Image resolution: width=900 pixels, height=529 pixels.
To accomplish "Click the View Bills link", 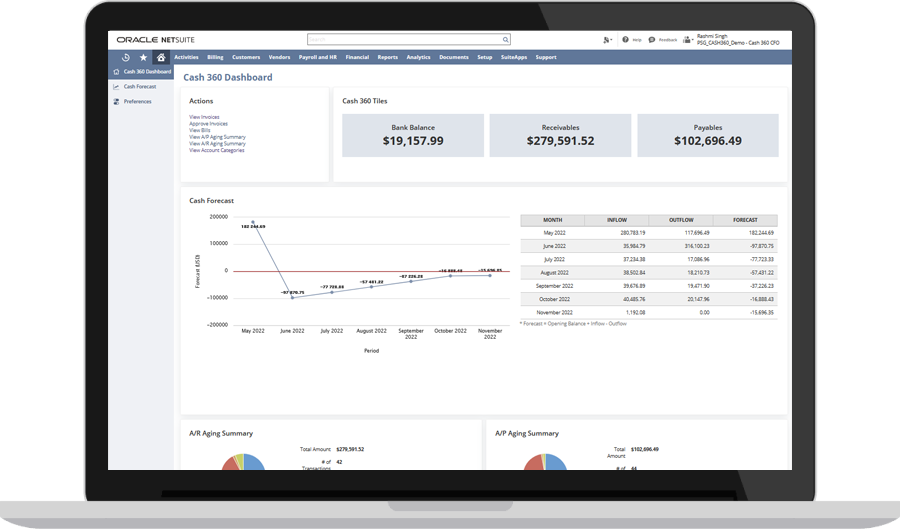I will (x=200, y=130).
